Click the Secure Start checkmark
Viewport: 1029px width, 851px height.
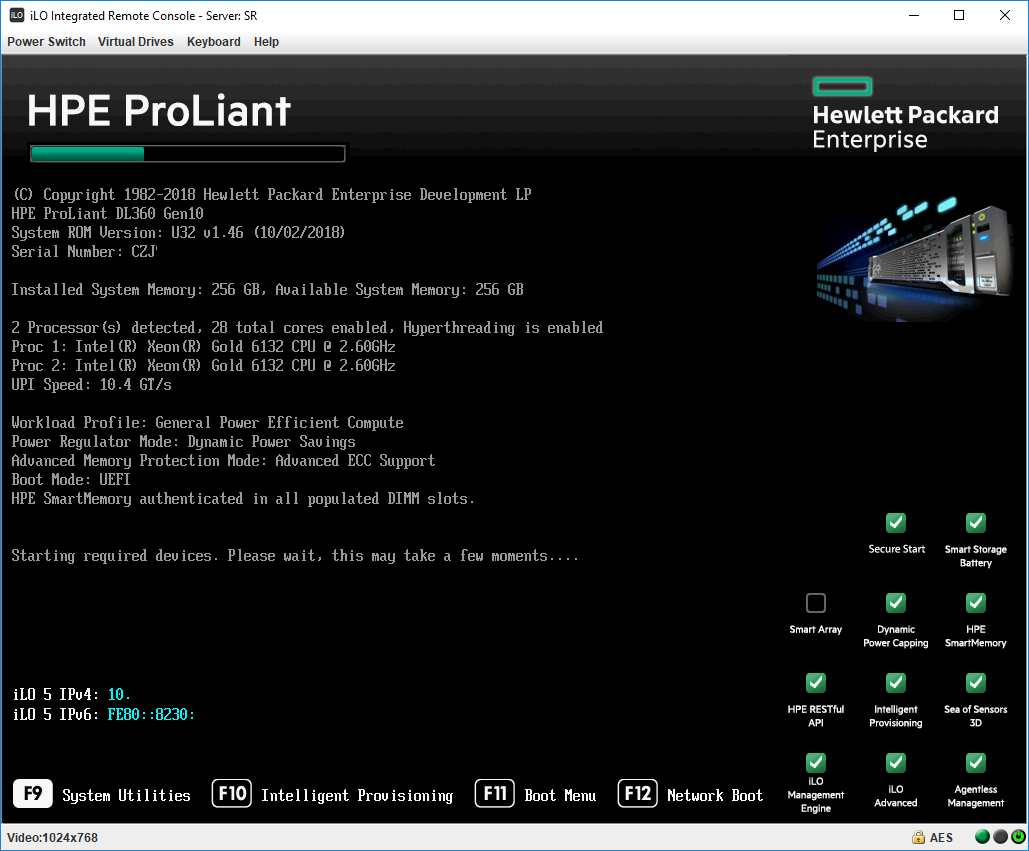896,523
